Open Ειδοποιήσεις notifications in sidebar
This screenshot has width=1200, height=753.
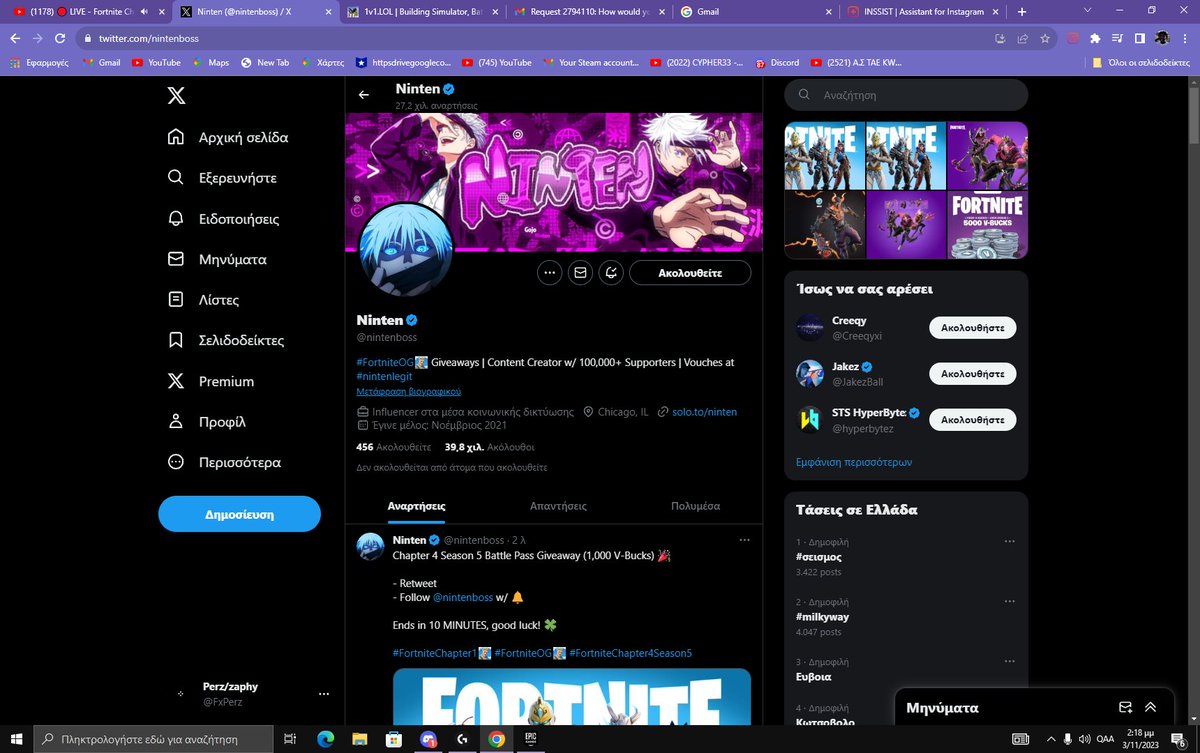(224, 218)
